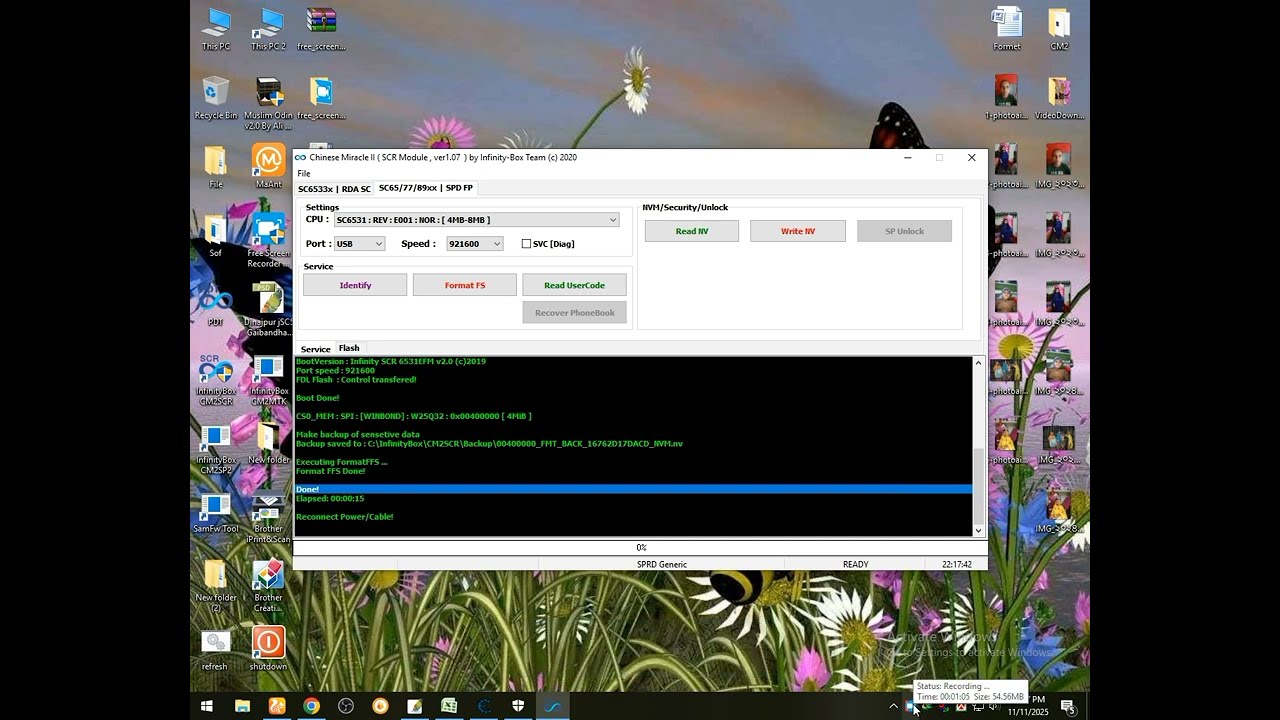Launch Free Screen Recorder shortcut
Image resolution: width=1280 pixels, height=720 pixels.
point(268,240)
